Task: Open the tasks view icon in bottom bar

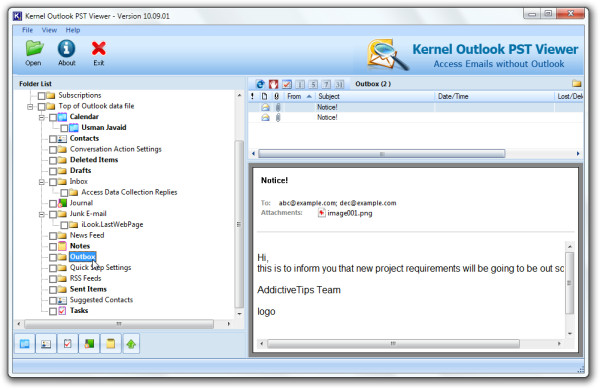Action: tap(68, 344)
